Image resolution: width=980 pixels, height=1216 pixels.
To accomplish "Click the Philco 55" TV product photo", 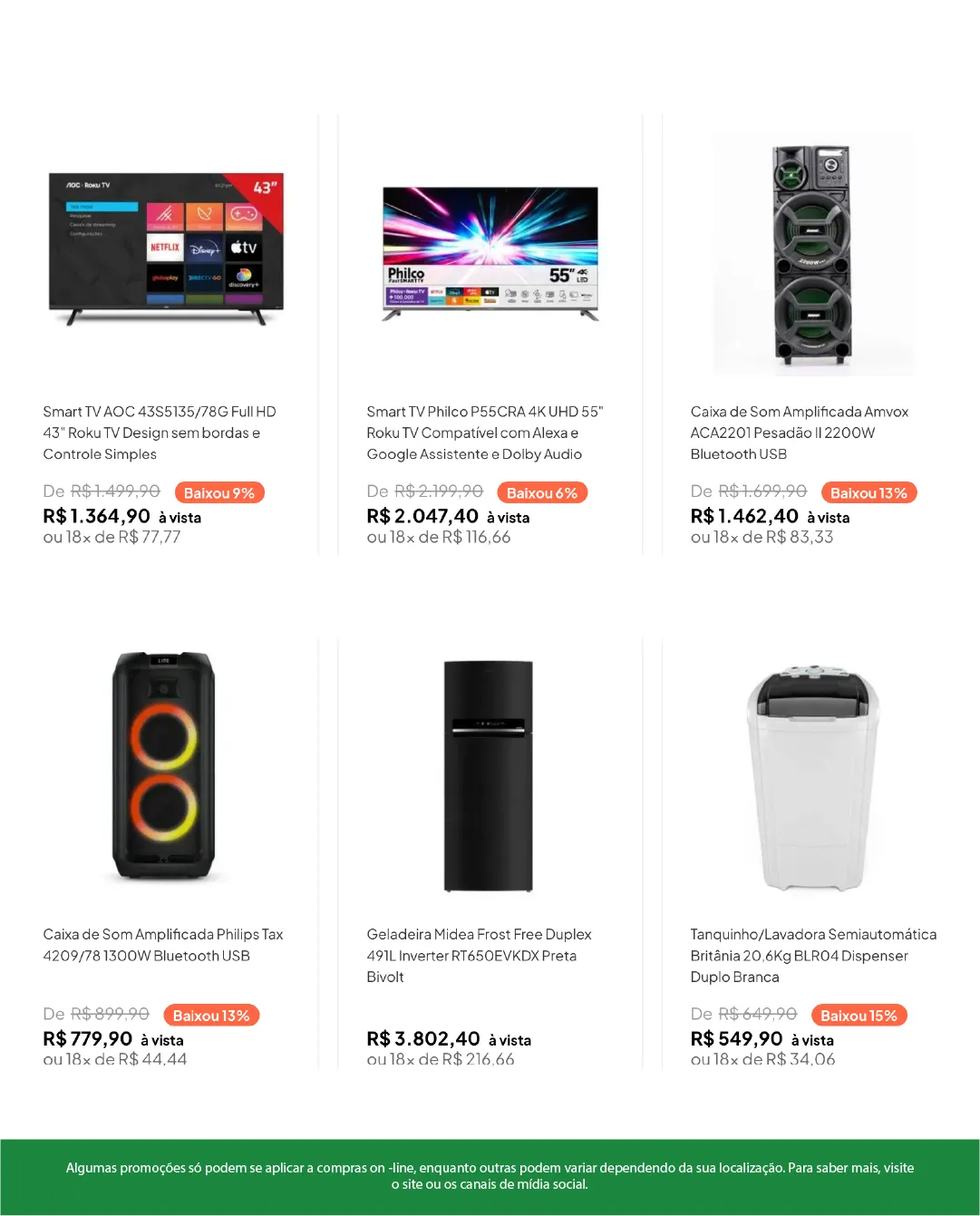I will [x=490, y=254].
